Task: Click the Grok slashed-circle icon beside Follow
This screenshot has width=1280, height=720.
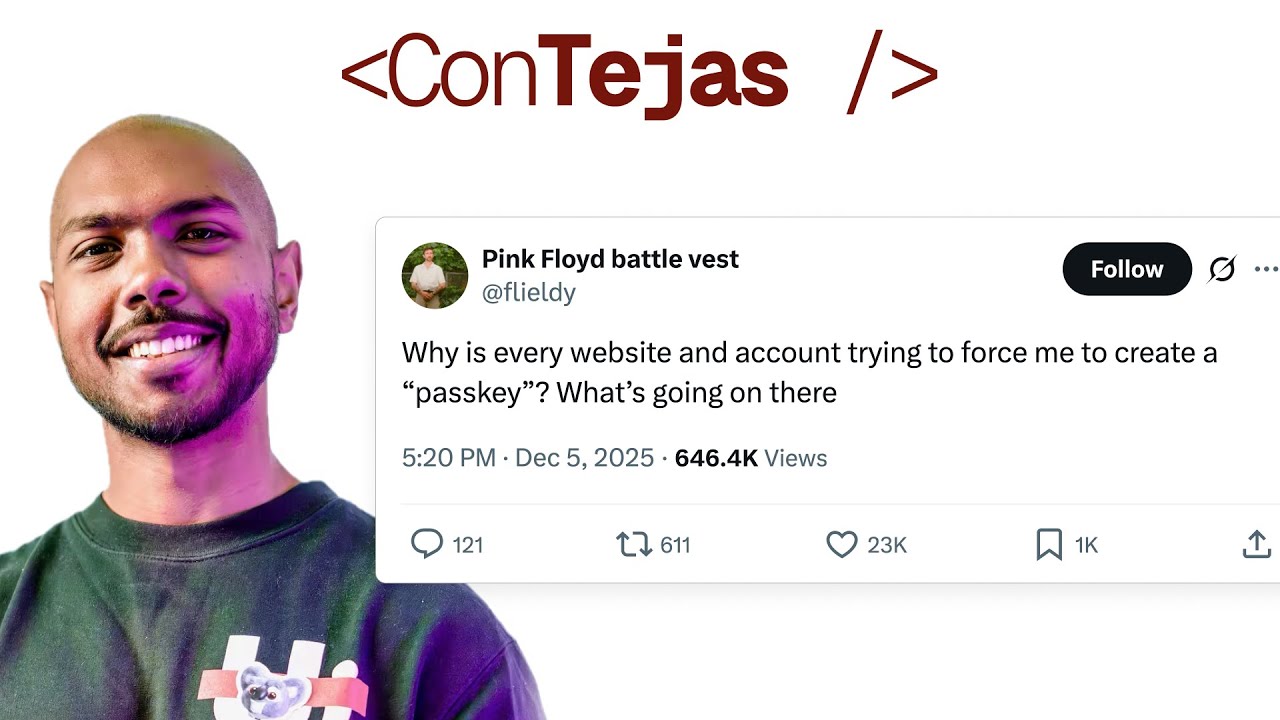Action: pyautogui.click(x=1222, y=269)
